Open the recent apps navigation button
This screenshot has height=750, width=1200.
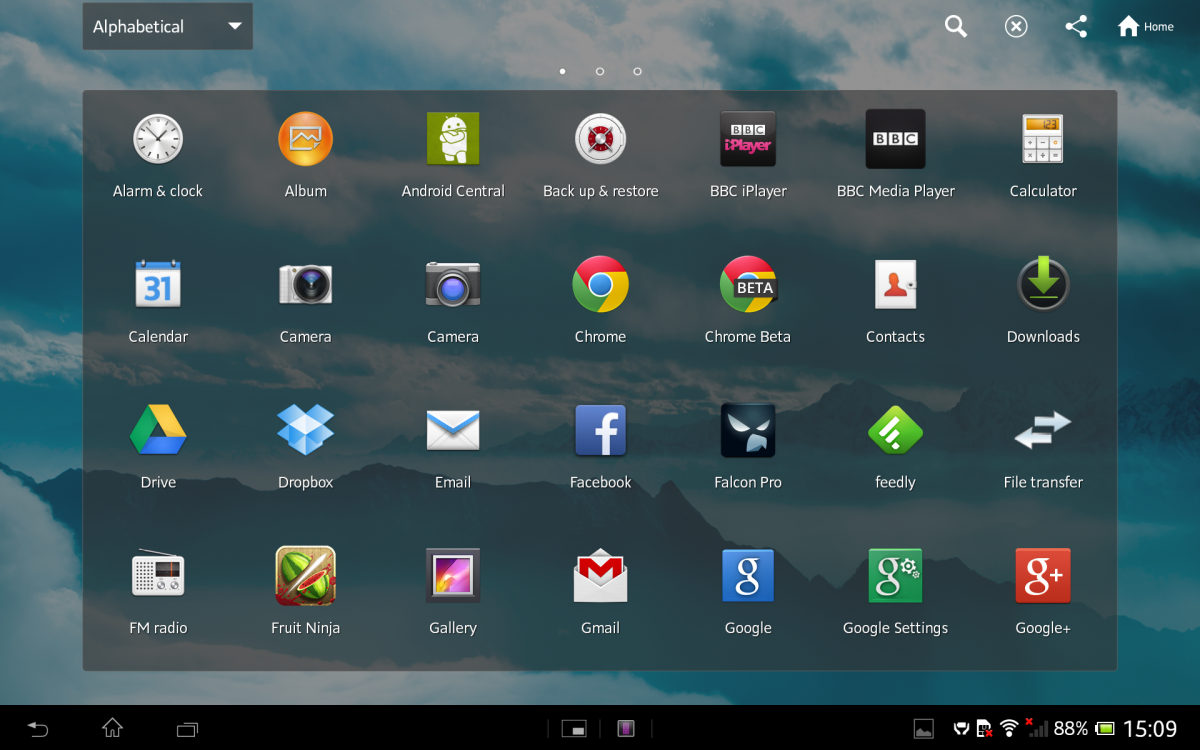pos(187,728)
